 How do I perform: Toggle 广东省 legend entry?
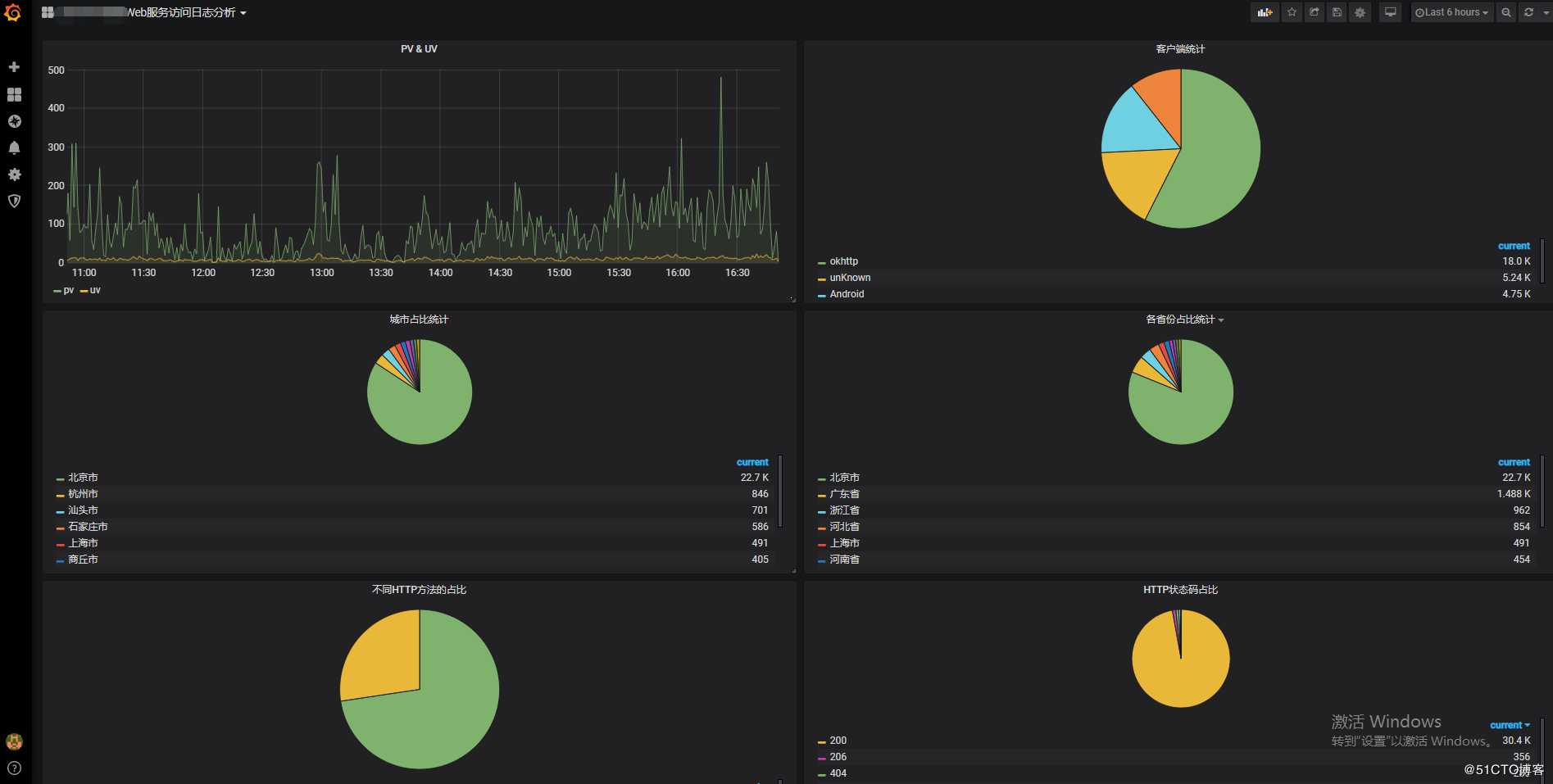click(844, 494)
